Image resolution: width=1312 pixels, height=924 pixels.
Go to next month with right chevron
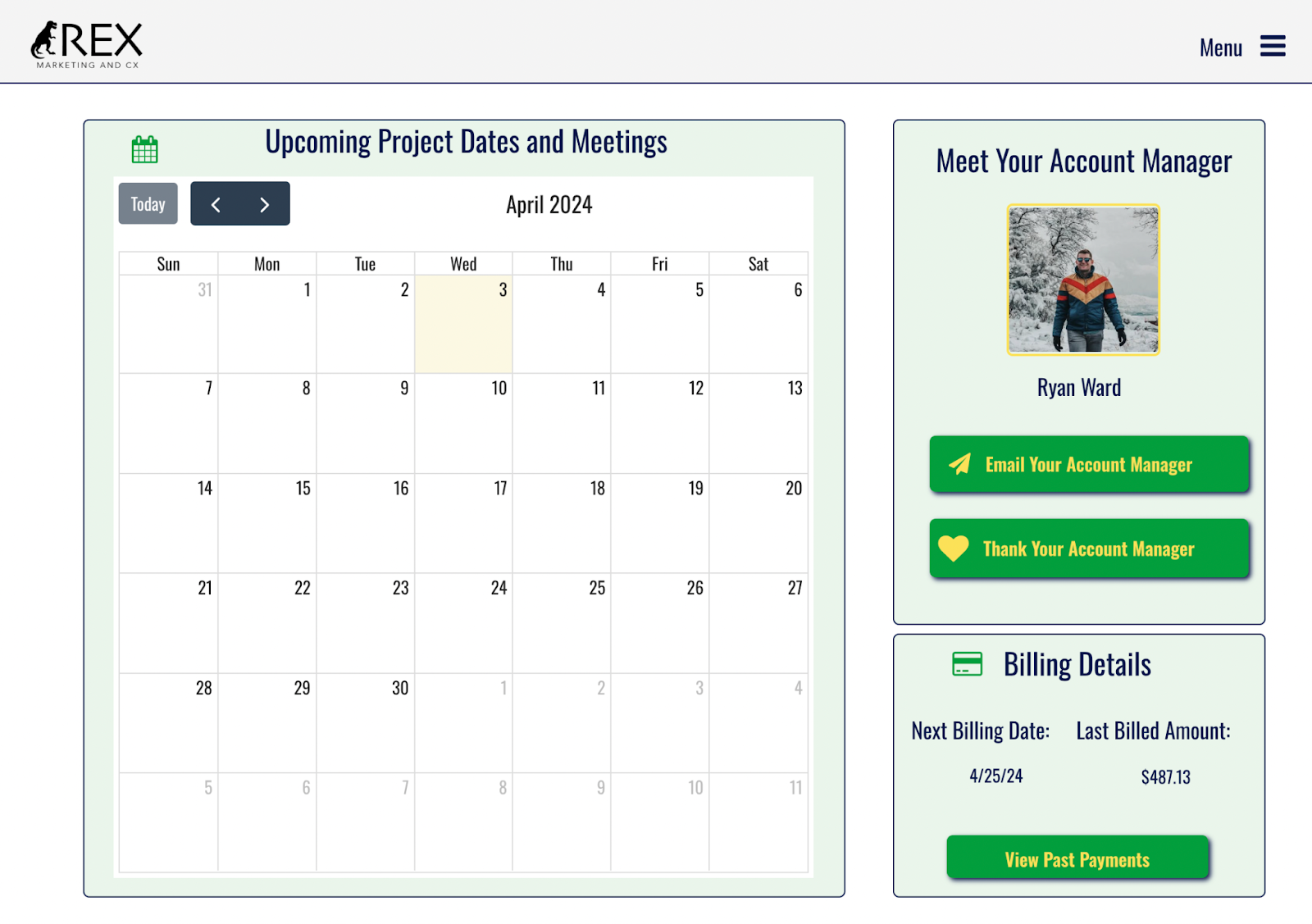point(265,204)
